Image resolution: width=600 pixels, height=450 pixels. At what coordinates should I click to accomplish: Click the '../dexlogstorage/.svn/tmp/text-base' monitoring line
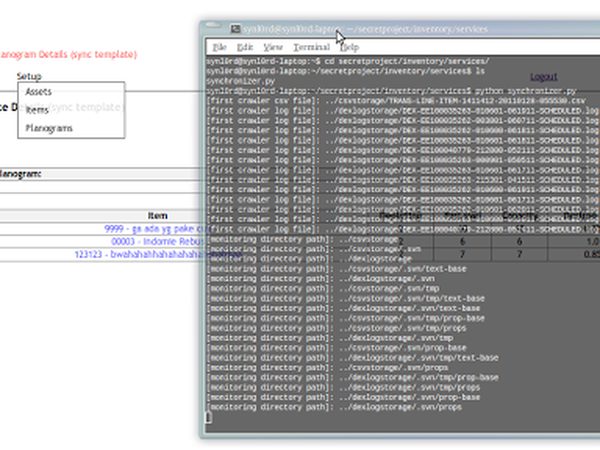click(352, 358)
